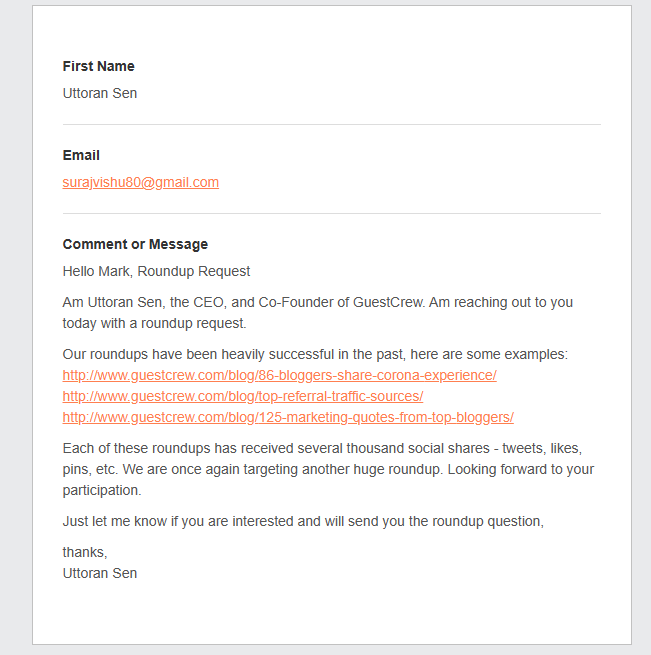The image size is (651, 655).
Task: Click the "Uttoran Sen" value under First Name
Action: (x=100, y=94)
